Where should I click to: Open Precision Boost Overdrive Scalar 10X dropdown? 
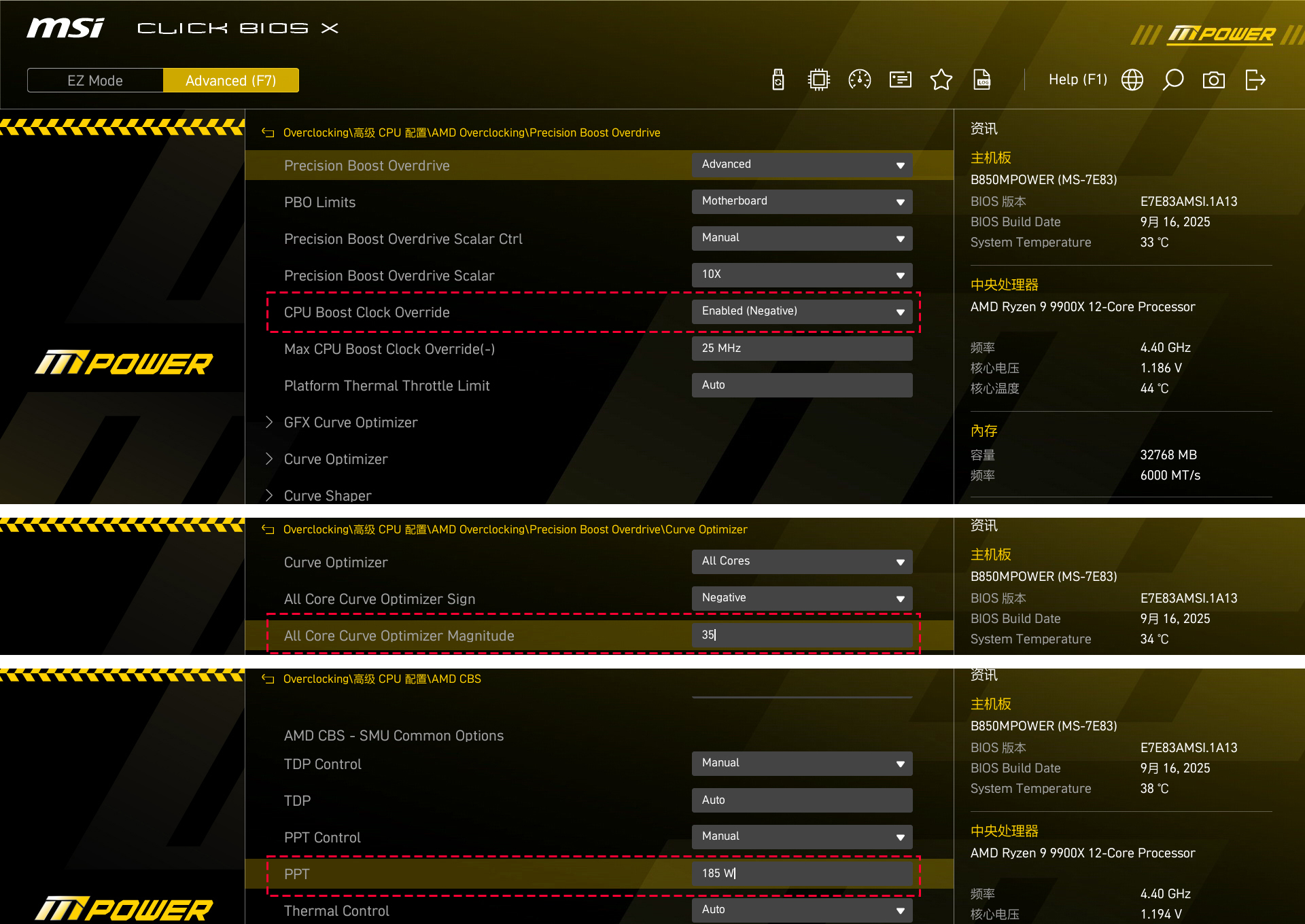[802, 275]
